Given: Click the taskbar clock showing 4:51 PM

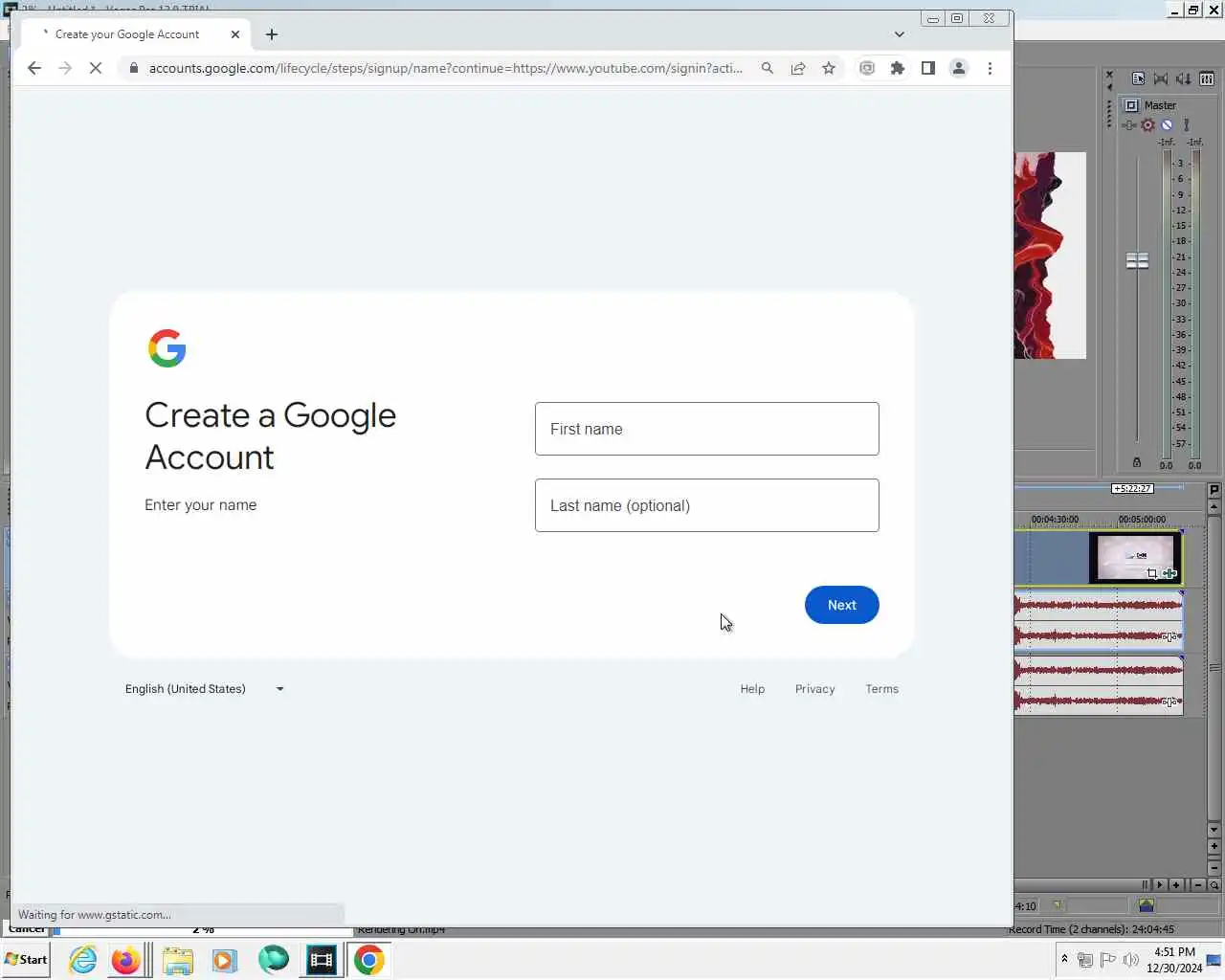Looking at the screenshot, I should click(1174, 960).
